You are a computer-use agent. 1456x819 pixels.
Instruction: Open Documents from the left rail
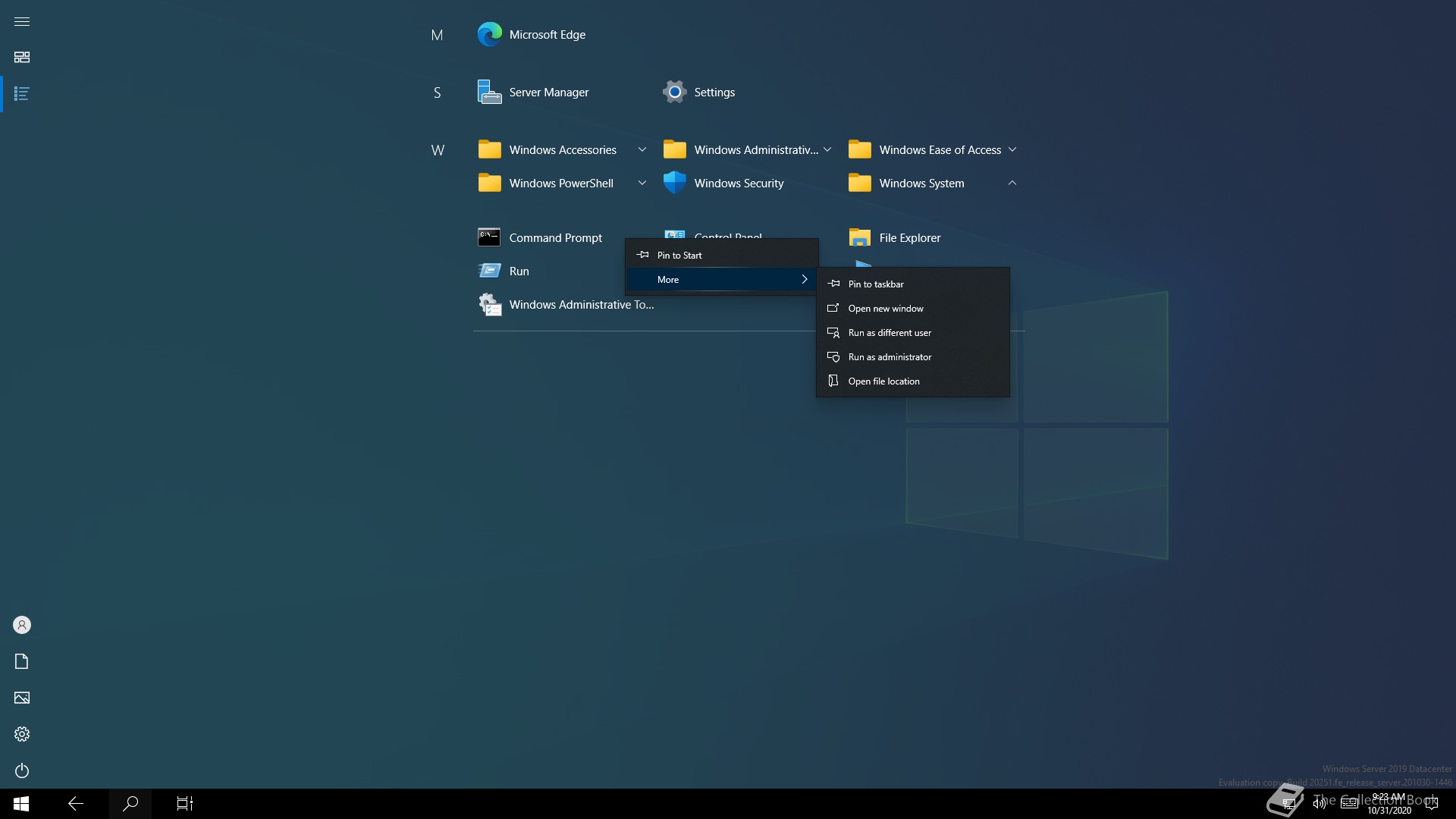click(22, 661)
